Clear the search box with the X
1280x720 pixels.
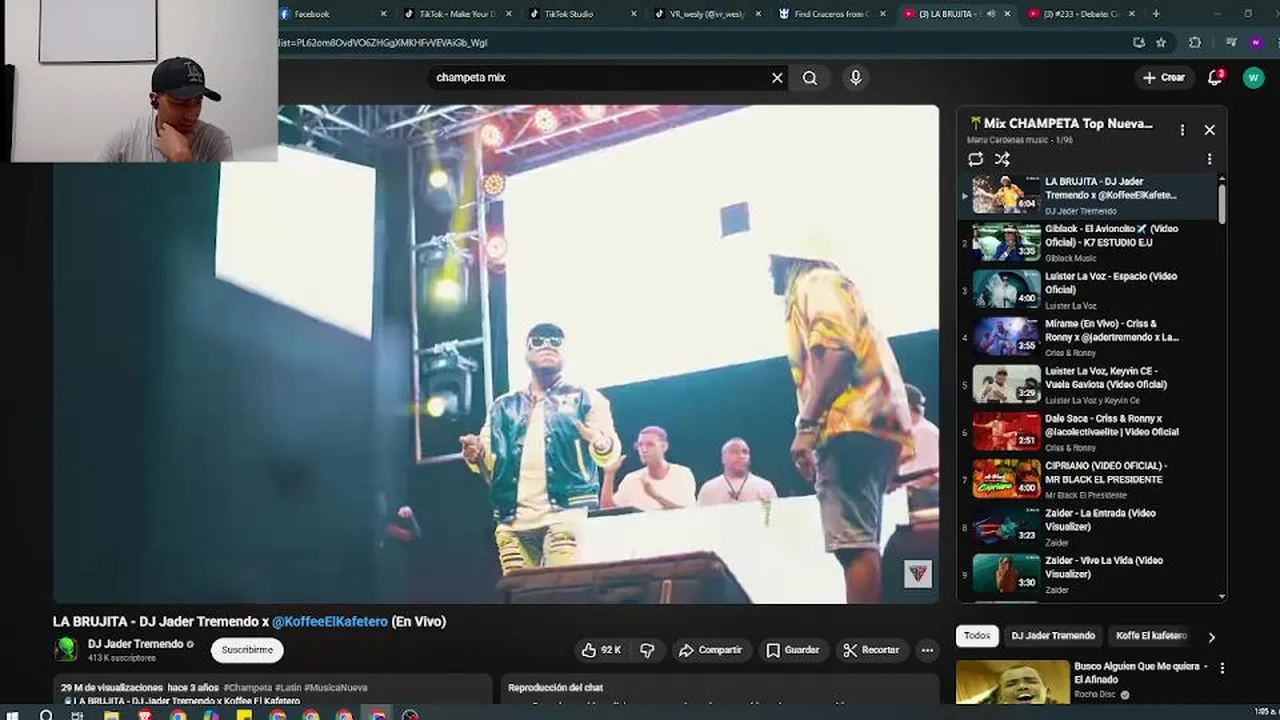(777, 78)
